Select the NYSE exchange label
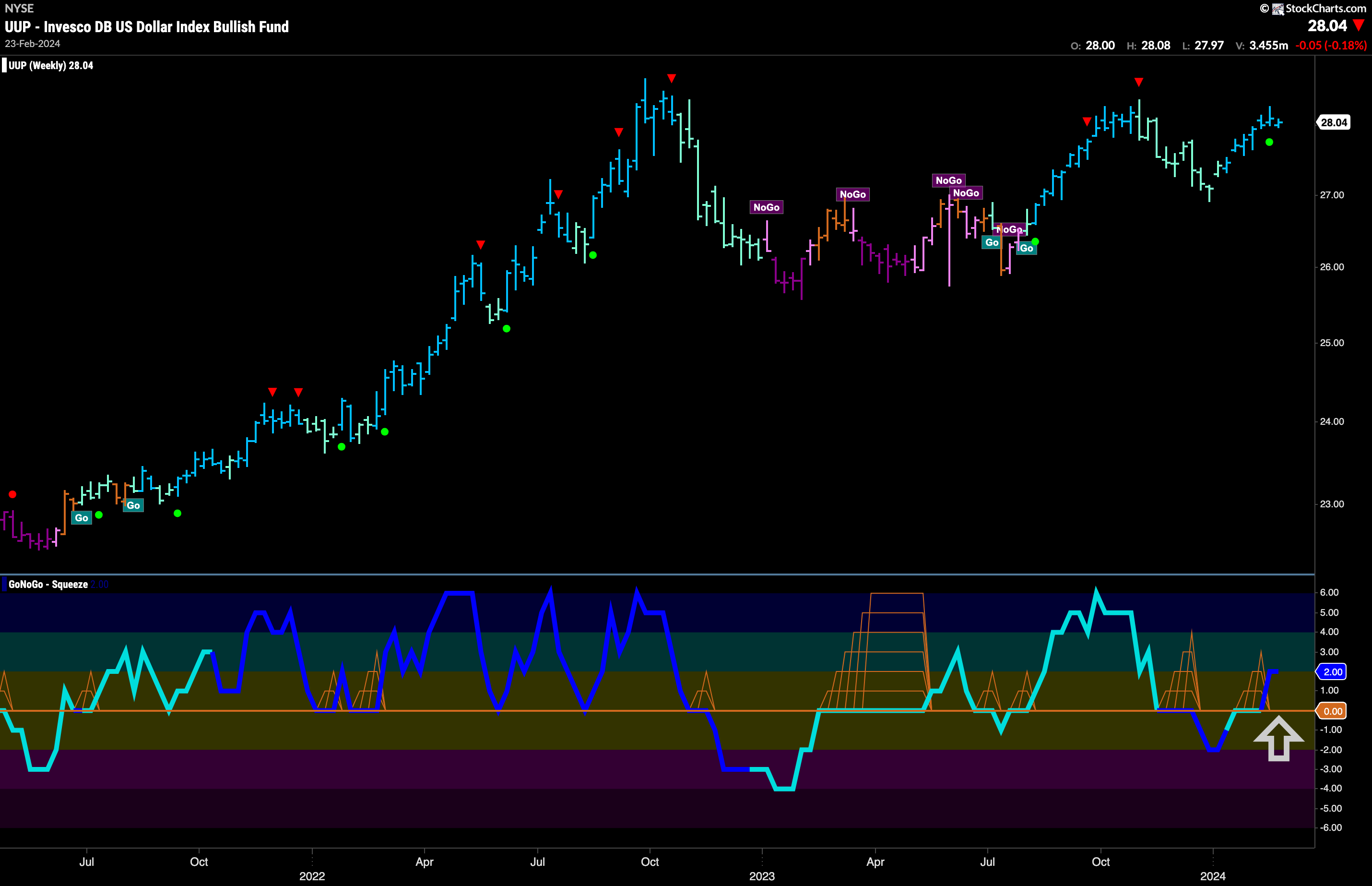1372x886 pixels. [19, 8]
